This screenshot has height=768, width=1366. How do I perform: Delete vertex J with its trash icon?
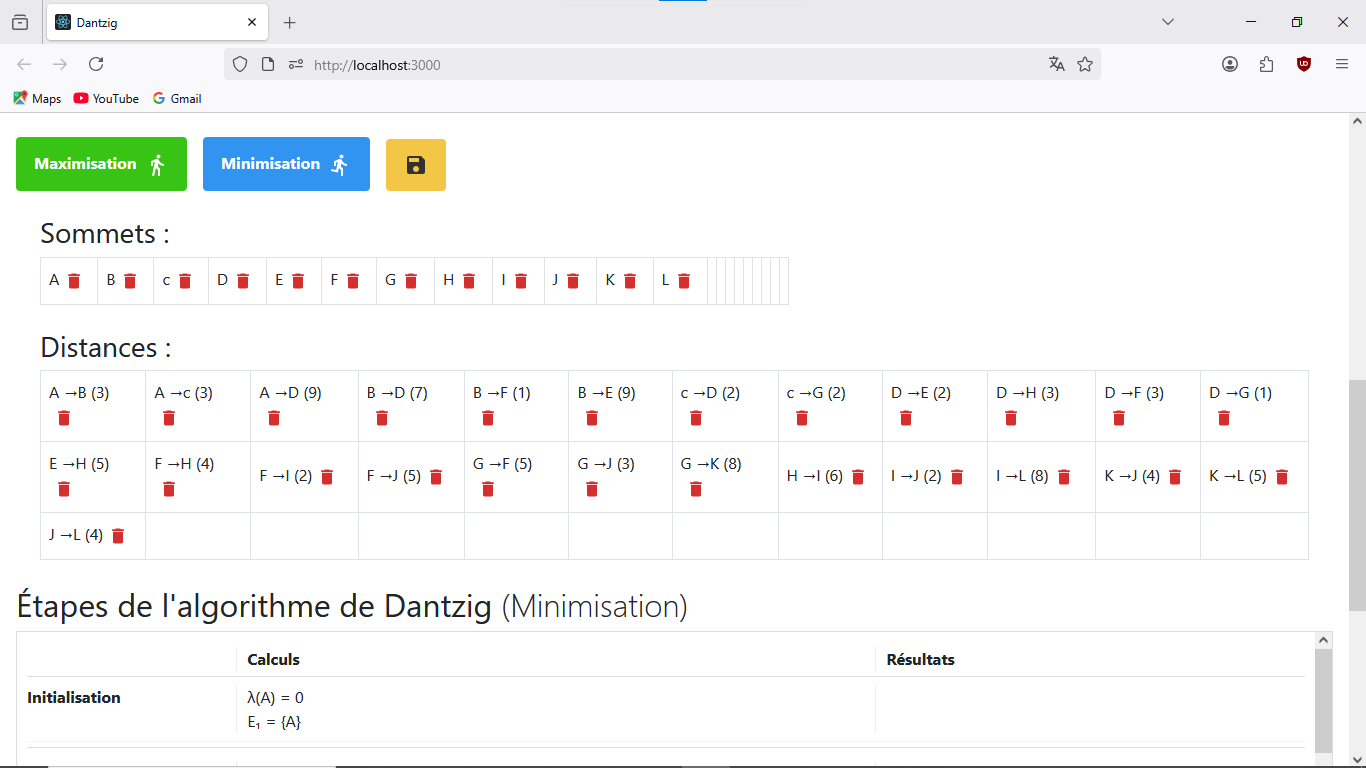(573, 281)
